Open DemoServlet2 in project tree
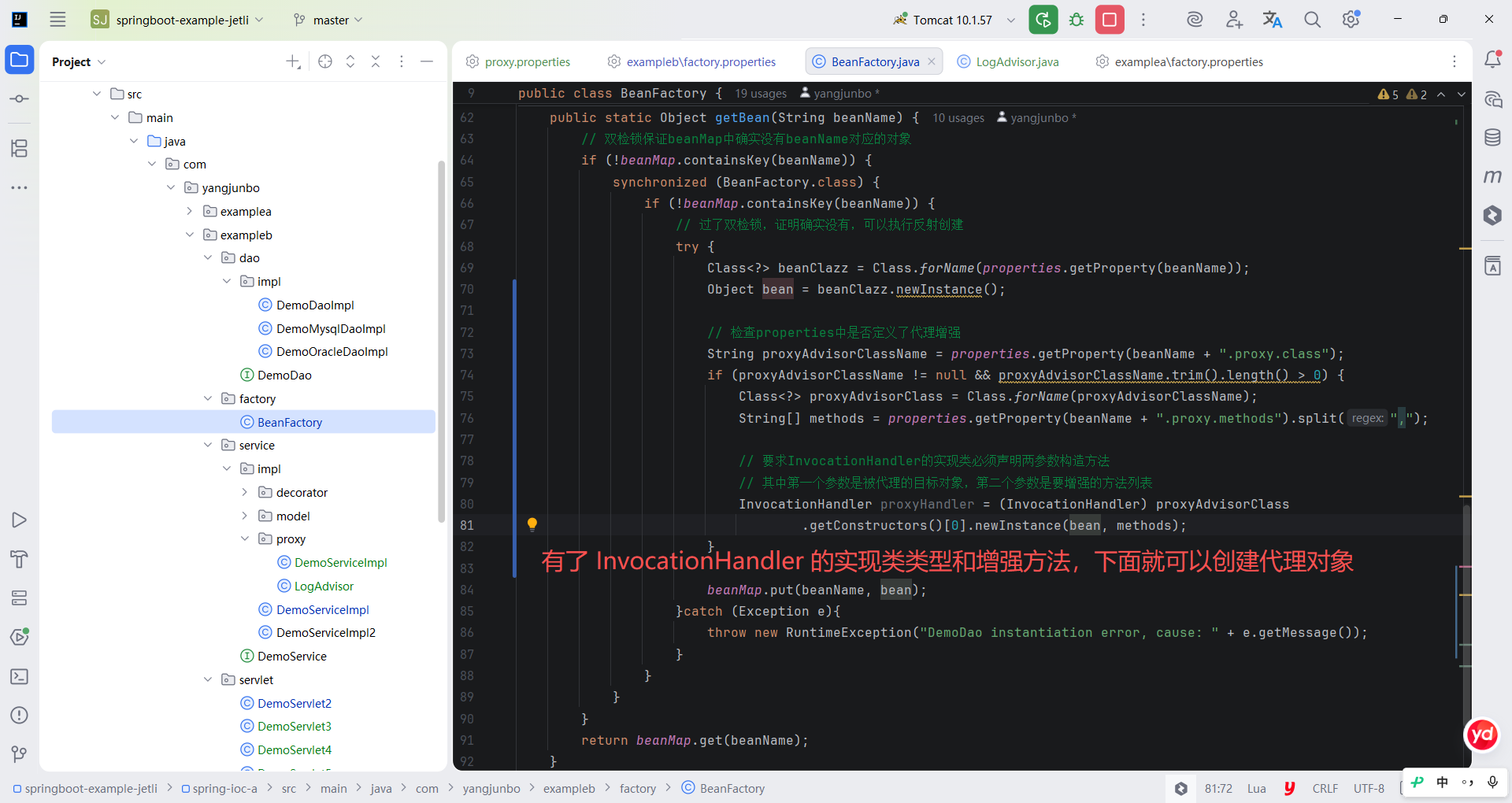 click(x=295, y=703)
